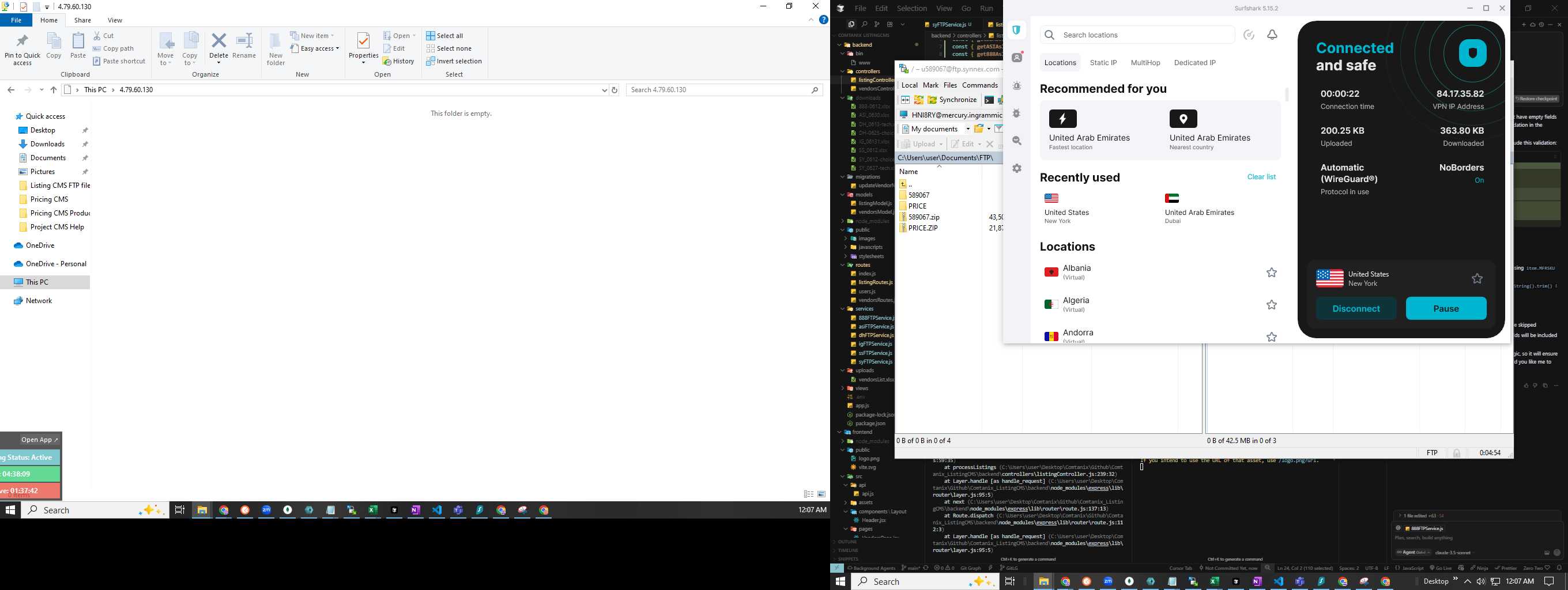
Task: Switch to the MultiHop tab
Action: tap(1145, 63)
